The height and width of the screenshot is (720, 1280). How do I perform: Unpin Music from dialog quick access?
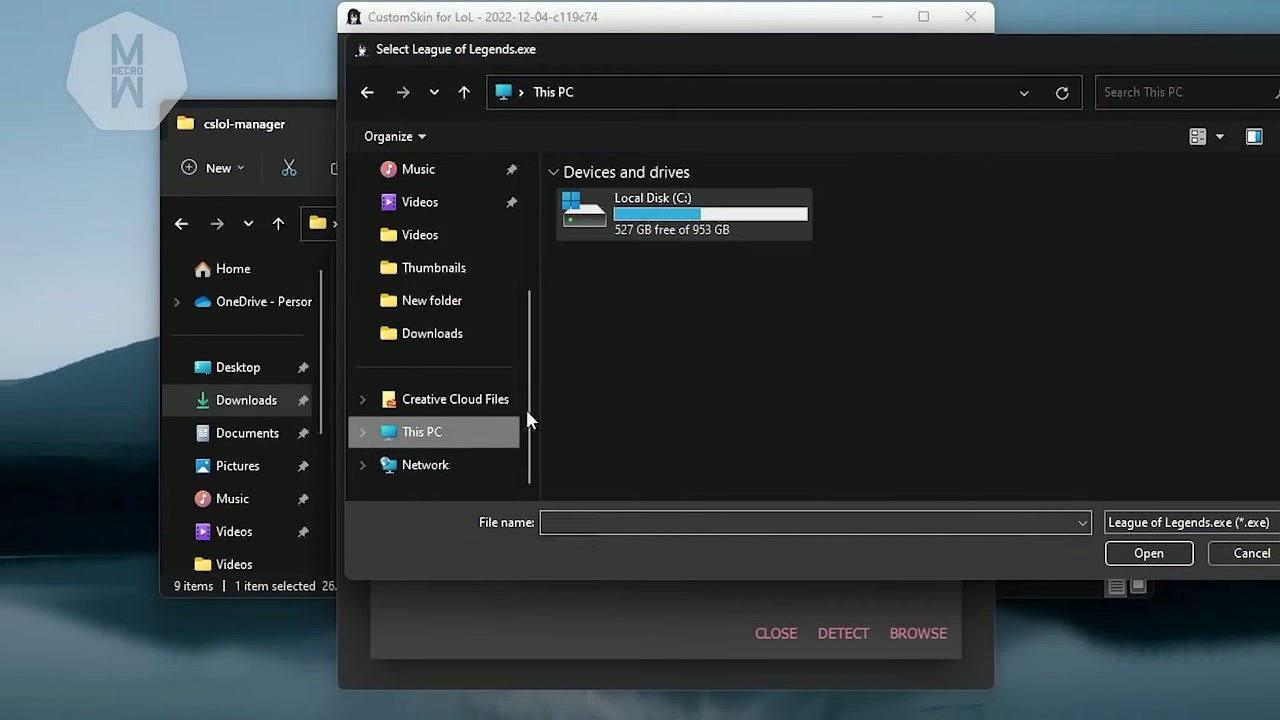(511, 169)
